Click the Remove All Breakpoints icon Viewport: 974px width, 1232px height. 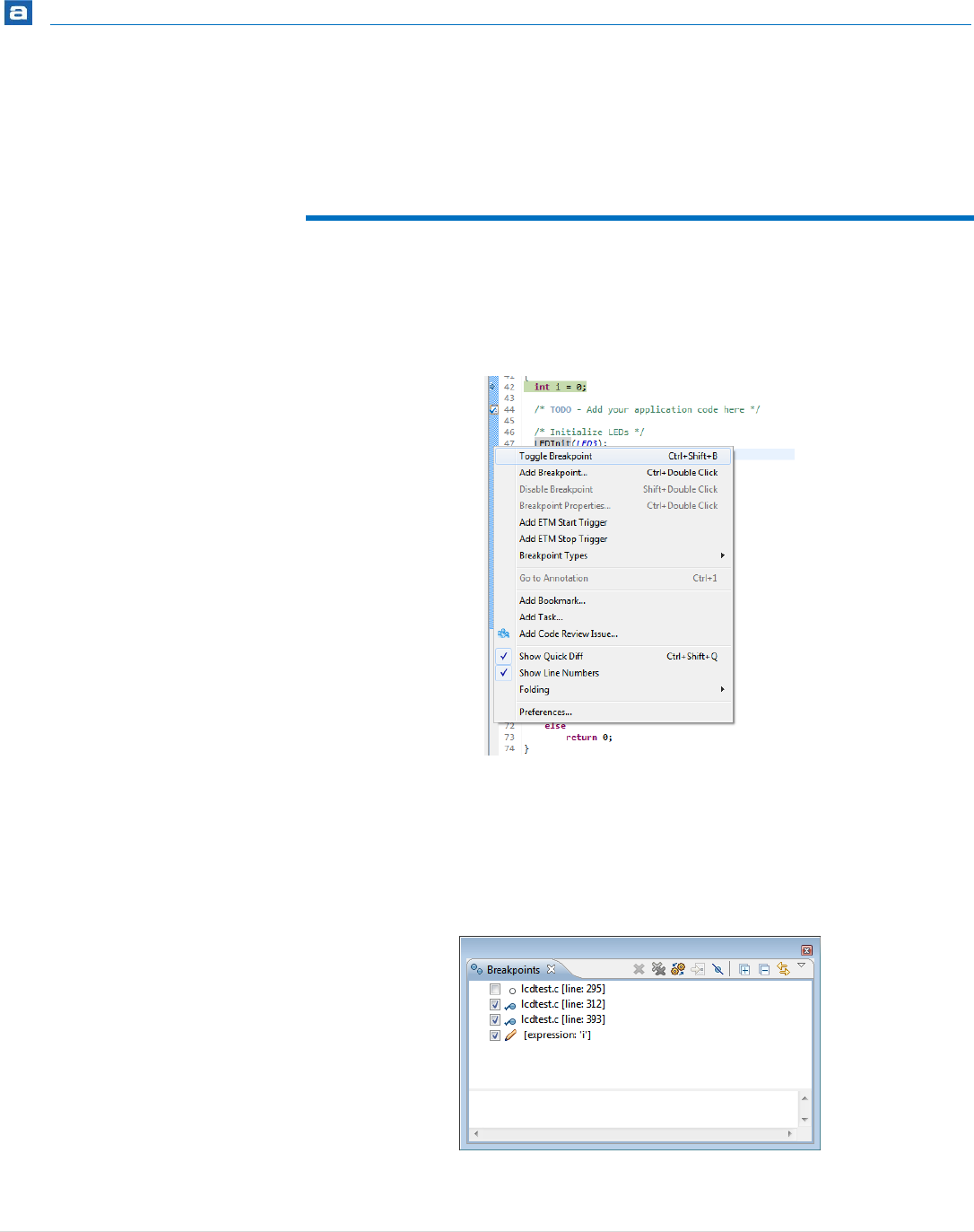point(658,969)
